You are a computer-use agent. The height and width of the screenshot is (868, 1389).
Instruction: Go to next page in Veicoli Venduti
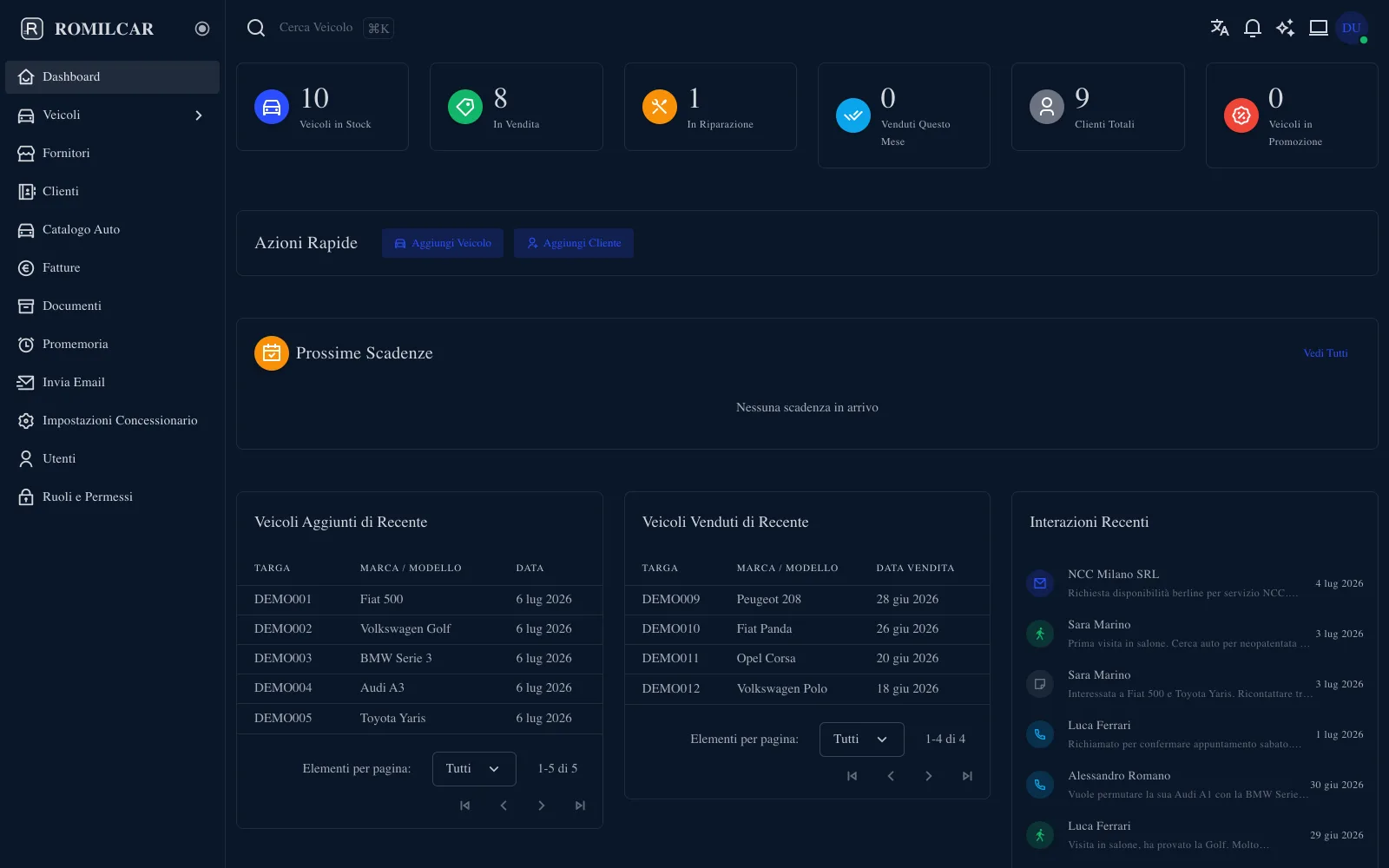(929, 776)
